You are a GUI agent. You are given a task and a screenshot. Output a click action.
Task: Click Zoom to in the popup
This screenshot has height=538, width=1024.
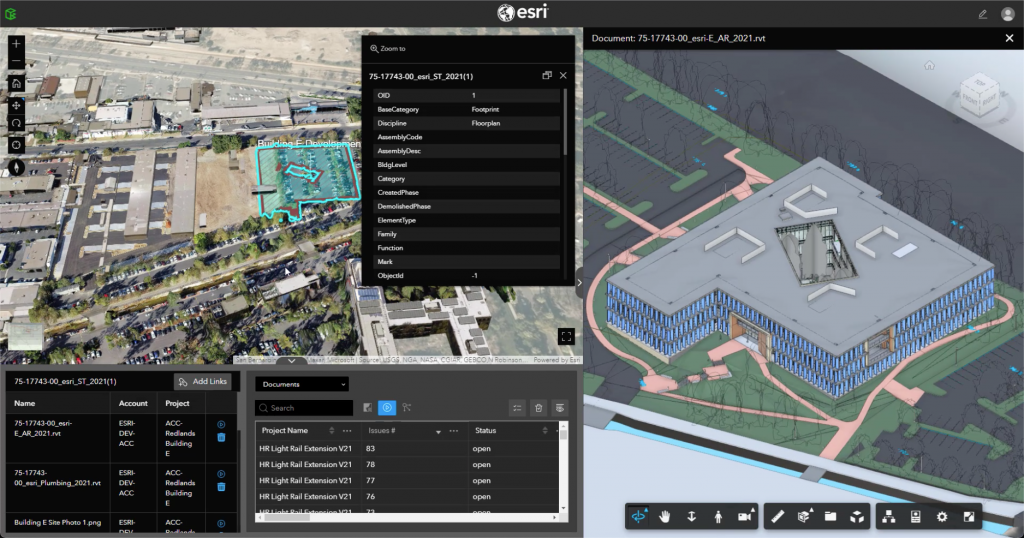[x=388, y=48]
